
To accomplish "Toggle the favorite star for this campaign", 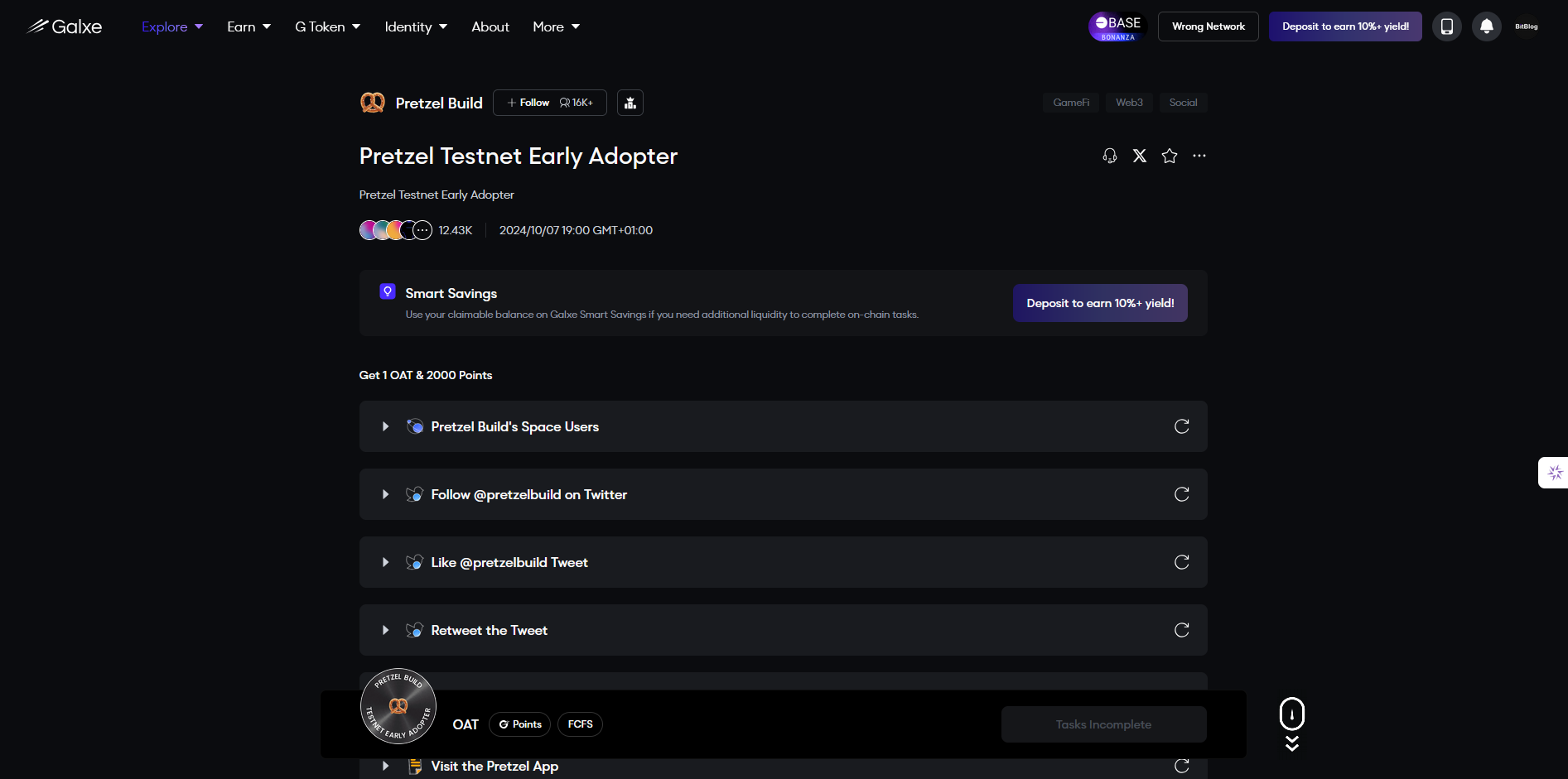I will pos(1169,156).
